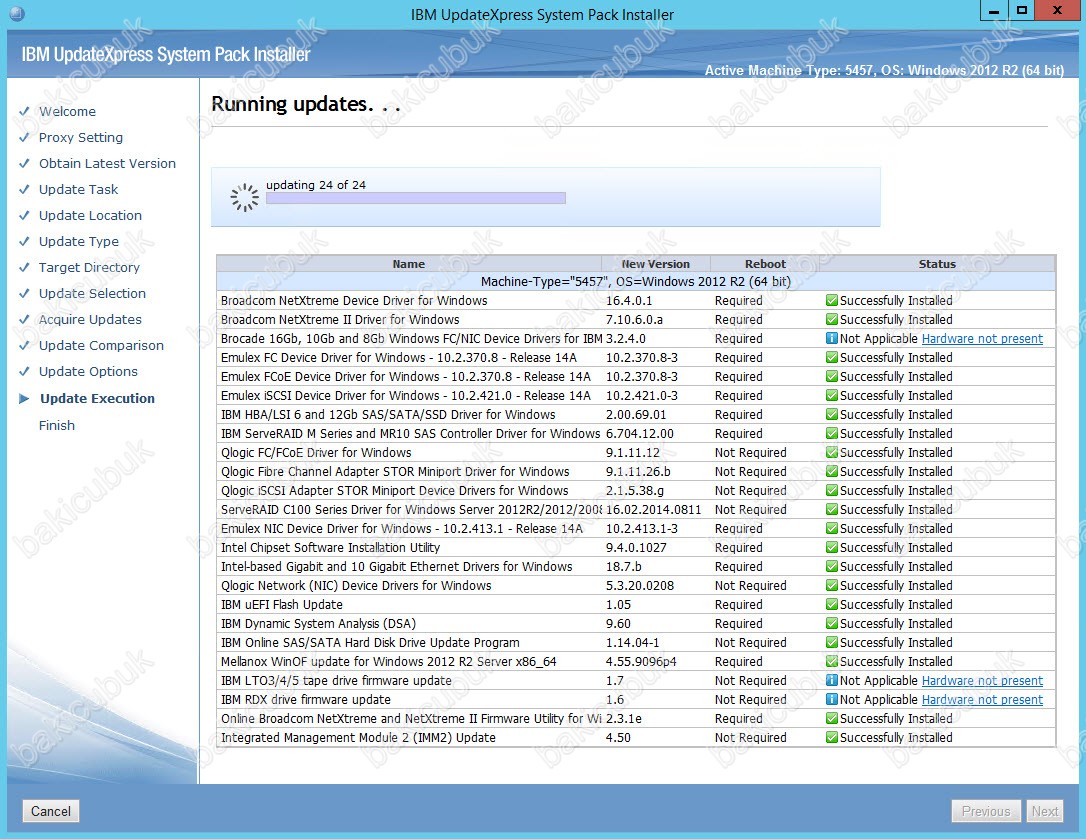Image resolution: width=1086 pixels, height=839 pixels.
Task: Select IBM Online SAS/SATA Hard Disk Drive Update Program
Action: click(370, 643)
